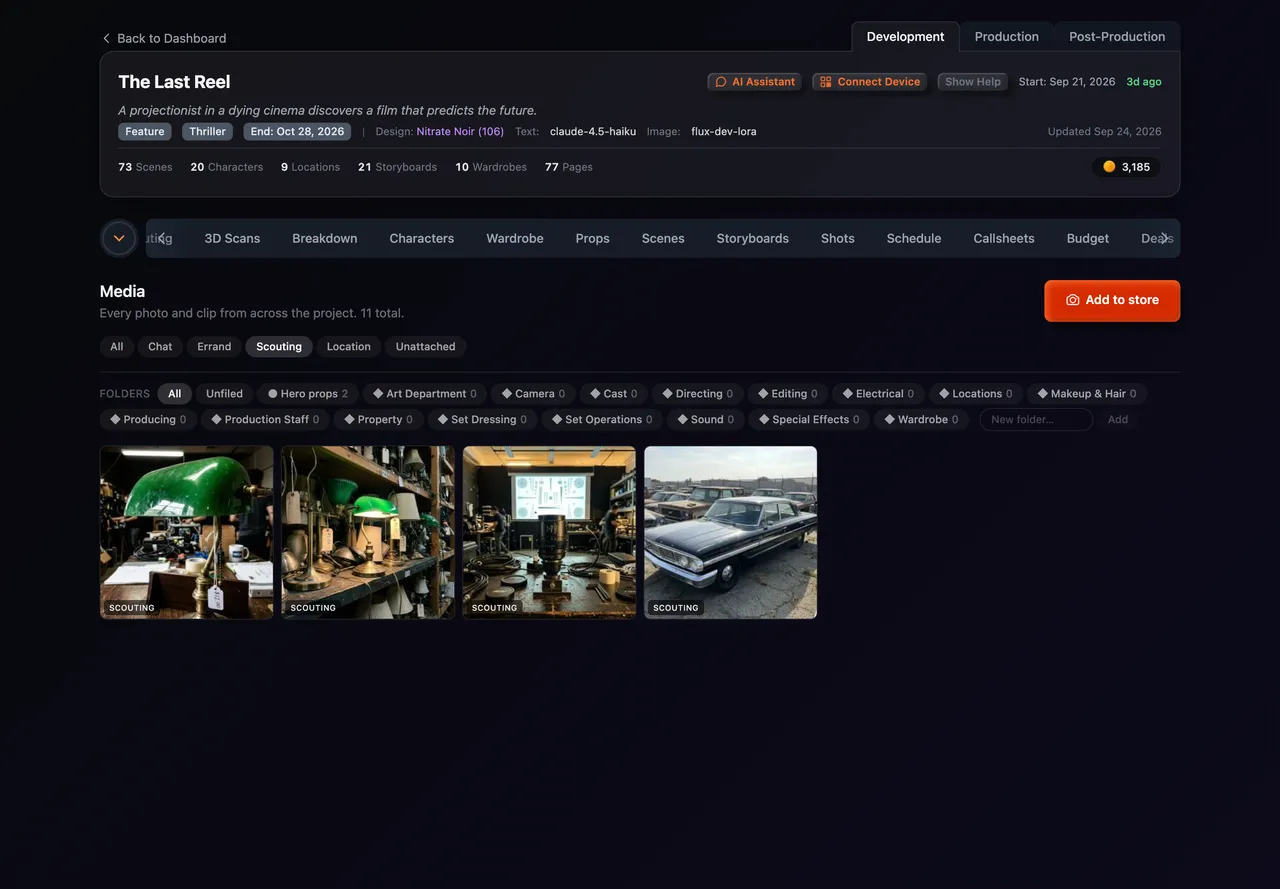
Task: Filter media by Errand
Action: pos(214,347)
